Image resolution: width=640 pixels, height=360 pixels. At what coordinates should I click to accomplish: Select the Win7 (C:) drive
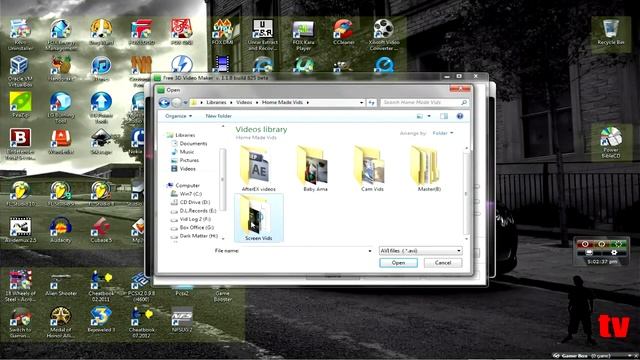(191, 194)
